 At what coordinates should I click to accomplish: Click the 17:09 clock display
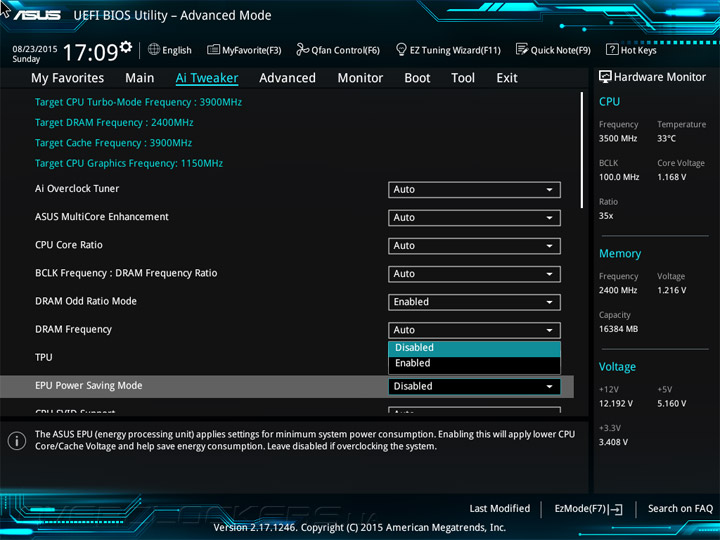point(90,52)
